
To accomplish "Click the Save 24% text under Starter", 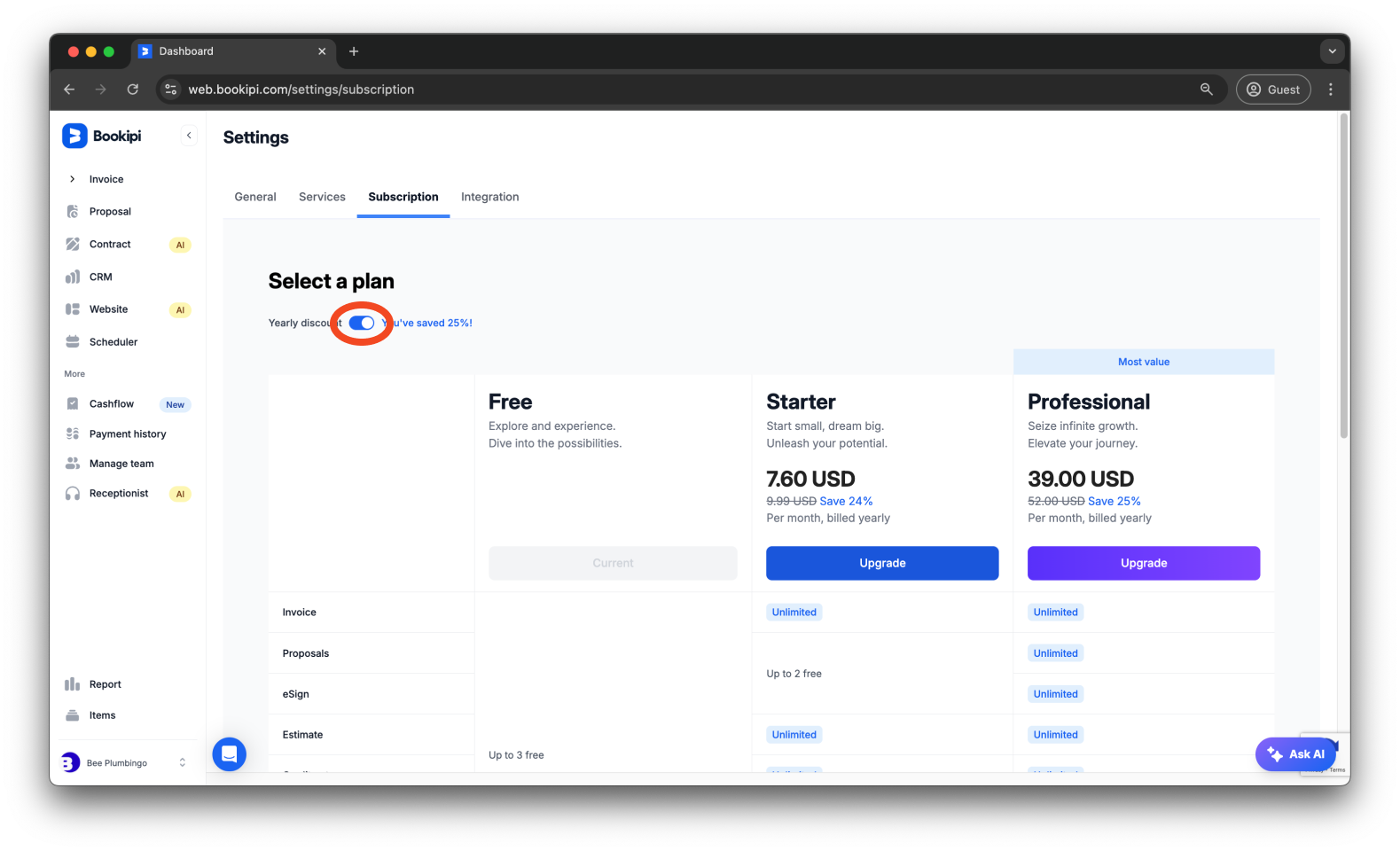I will [846, 501].
